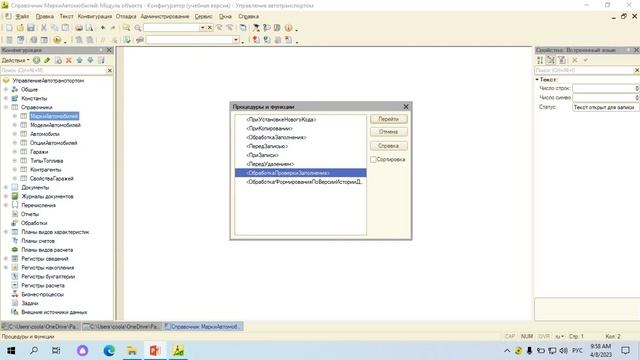This screenshot has width=640, height=360.
Task: Open the Файл menu
Action: (x=22, y=16)
